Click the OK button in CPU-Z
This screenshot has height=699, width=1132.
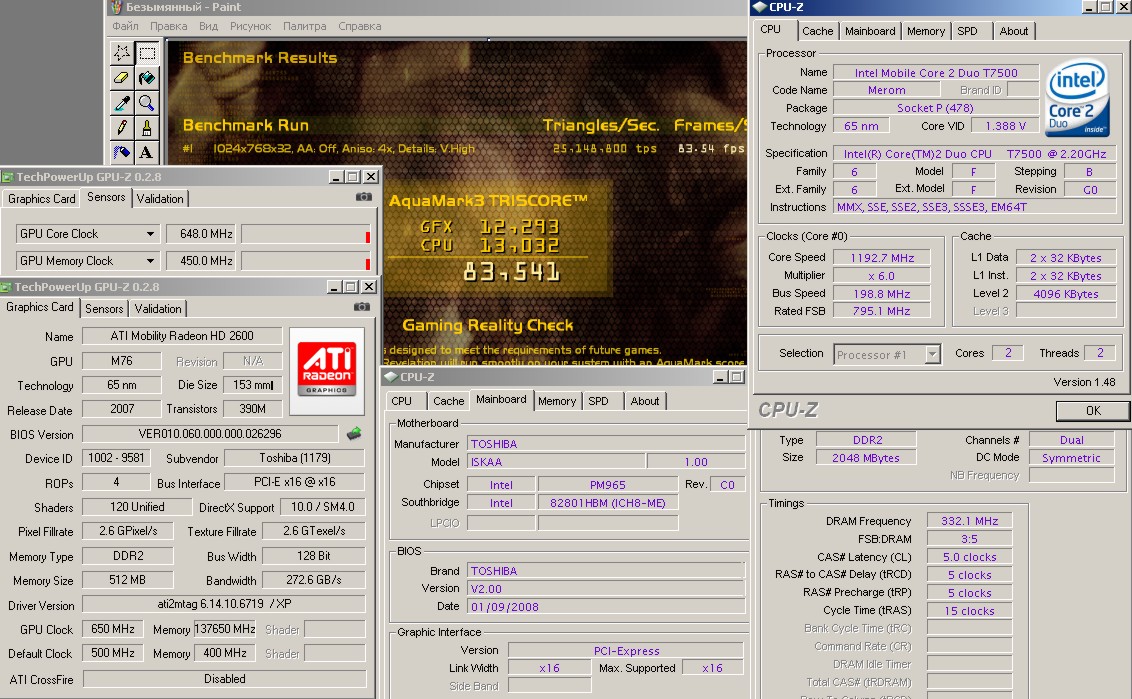point(1093,410)
